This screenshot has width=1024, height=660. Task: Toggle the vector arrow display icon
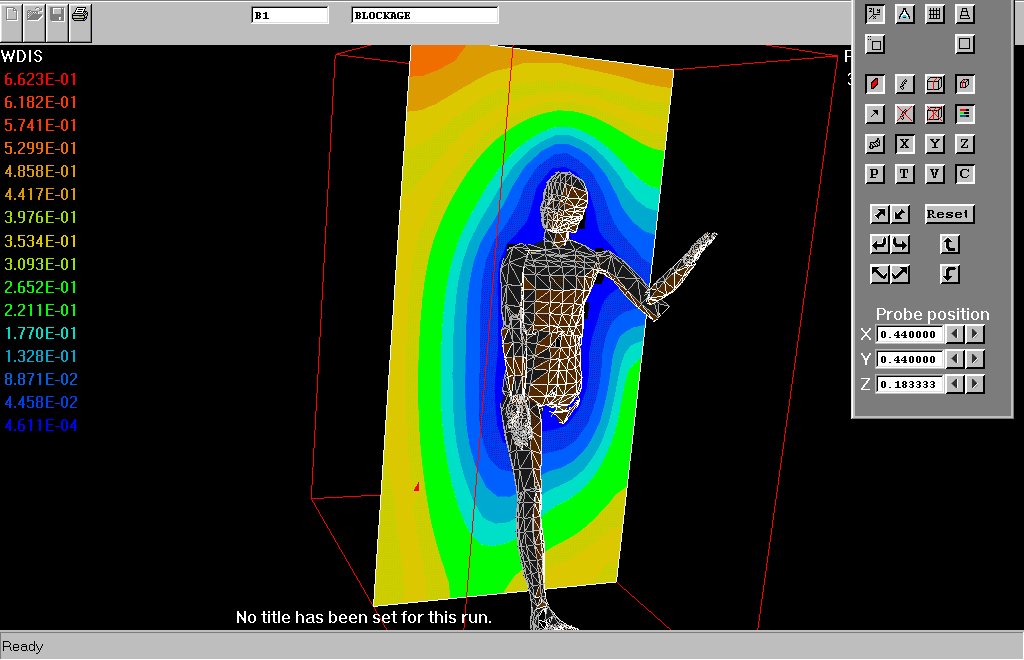coord(875,114)
